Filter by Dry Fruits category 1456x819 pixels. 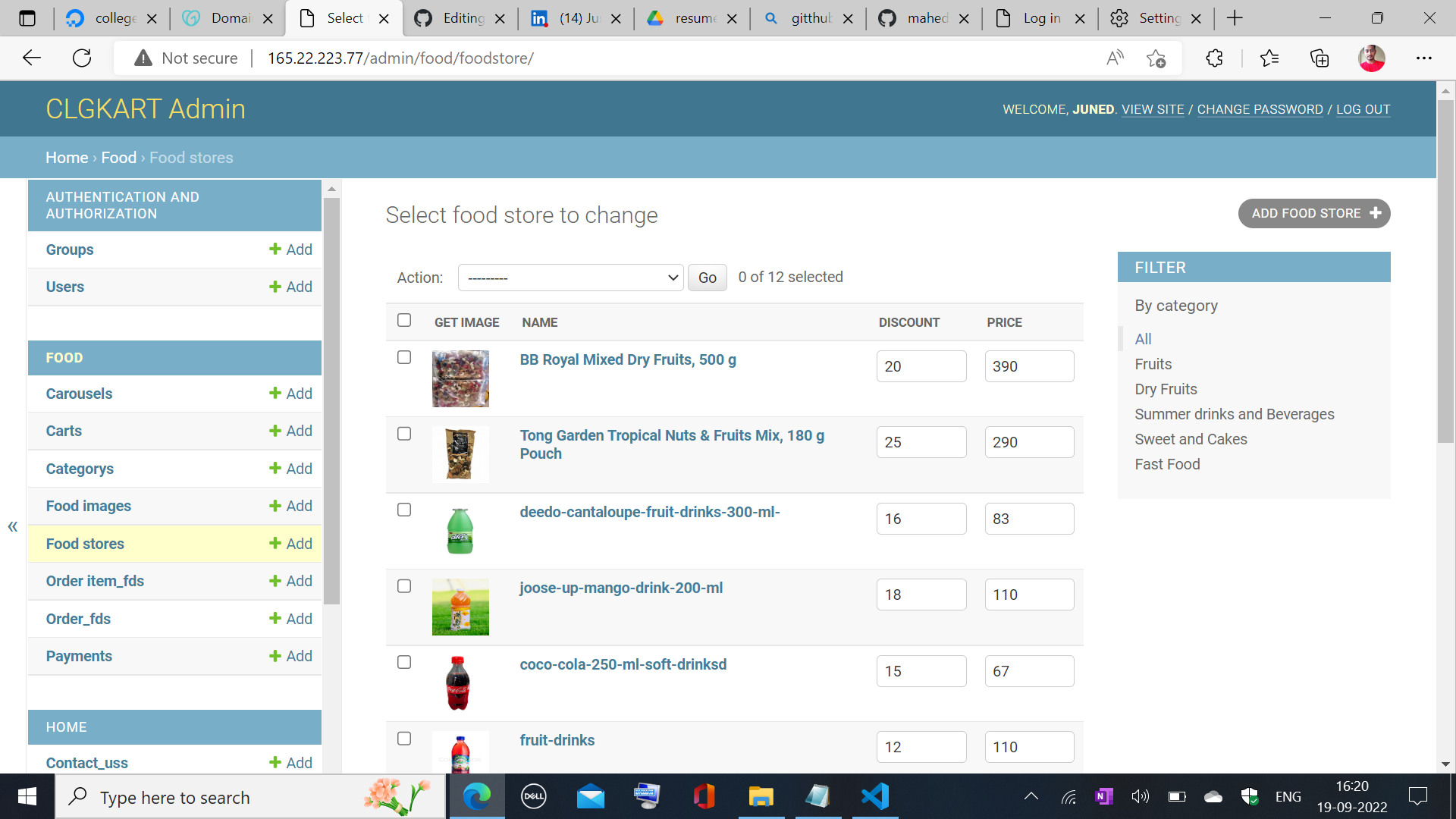(1166, 389)
